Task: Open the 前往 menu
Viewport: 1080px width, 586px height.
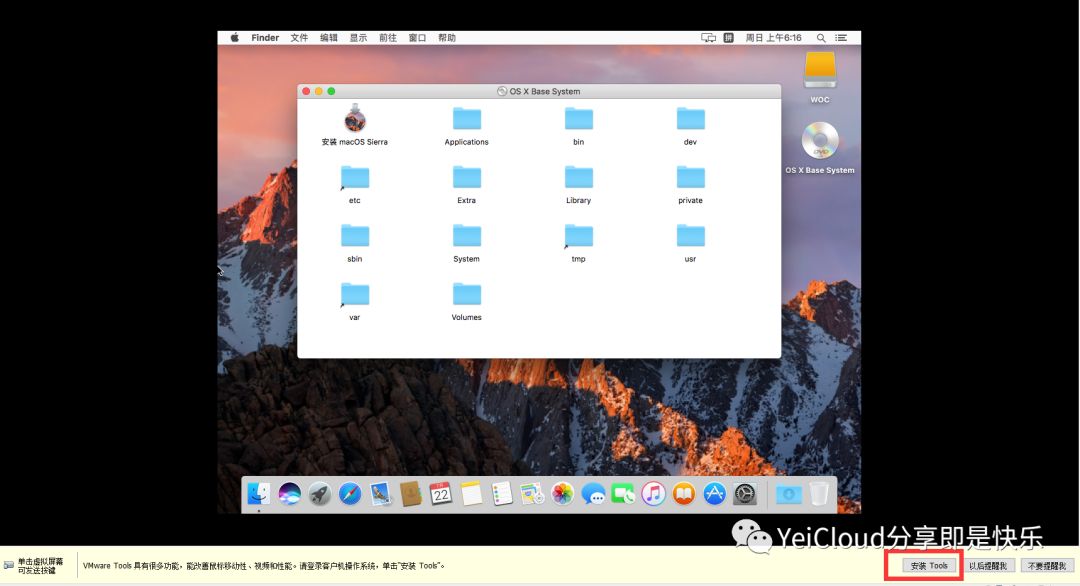Action: [x=388, y=38]
